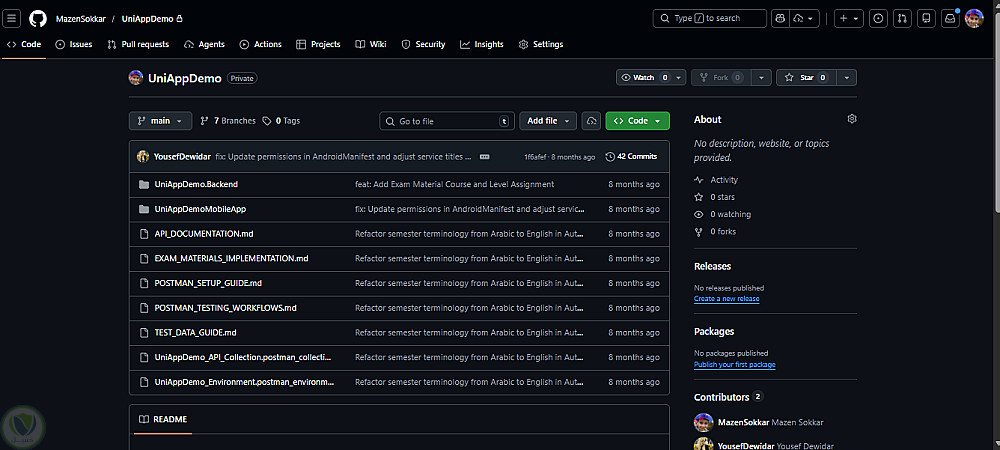The image size is (1000, 450).
Task: Open the Copilot chat icon
Action: click(x=779, y=18)
